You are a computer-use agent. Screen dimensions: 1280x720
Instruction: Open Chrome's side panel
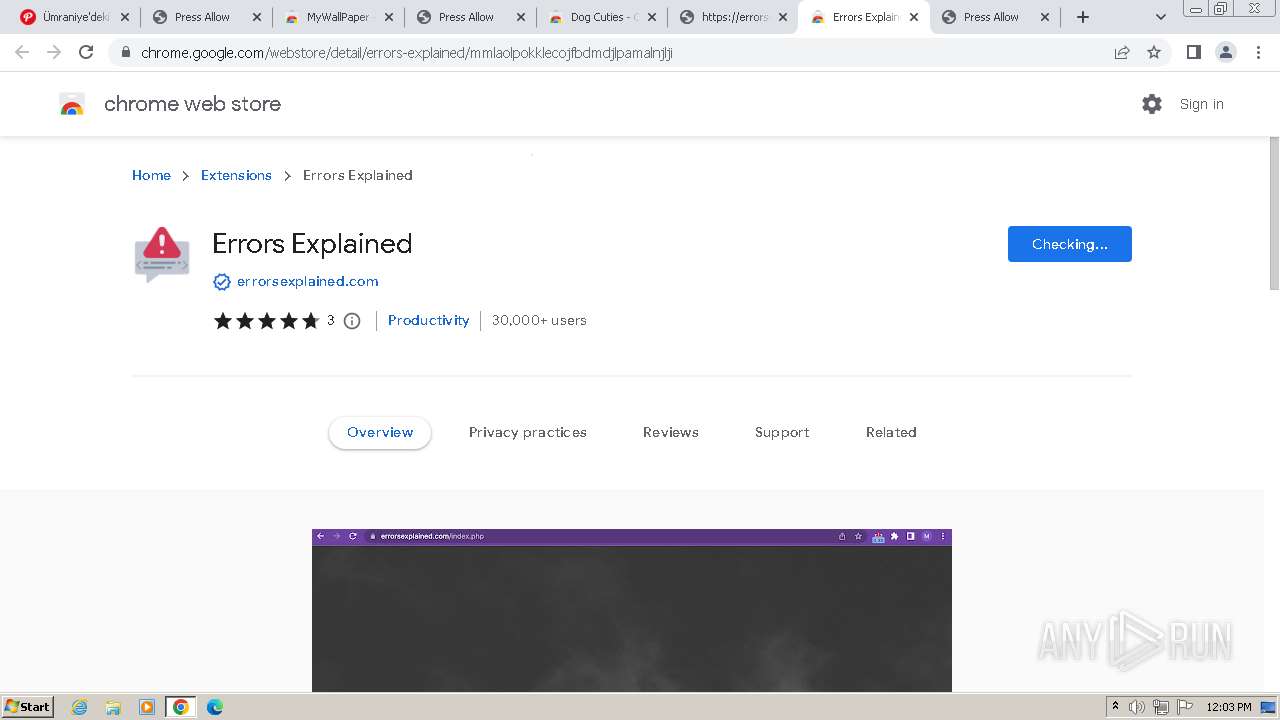pyautogui.click(x=1193, y=52)
